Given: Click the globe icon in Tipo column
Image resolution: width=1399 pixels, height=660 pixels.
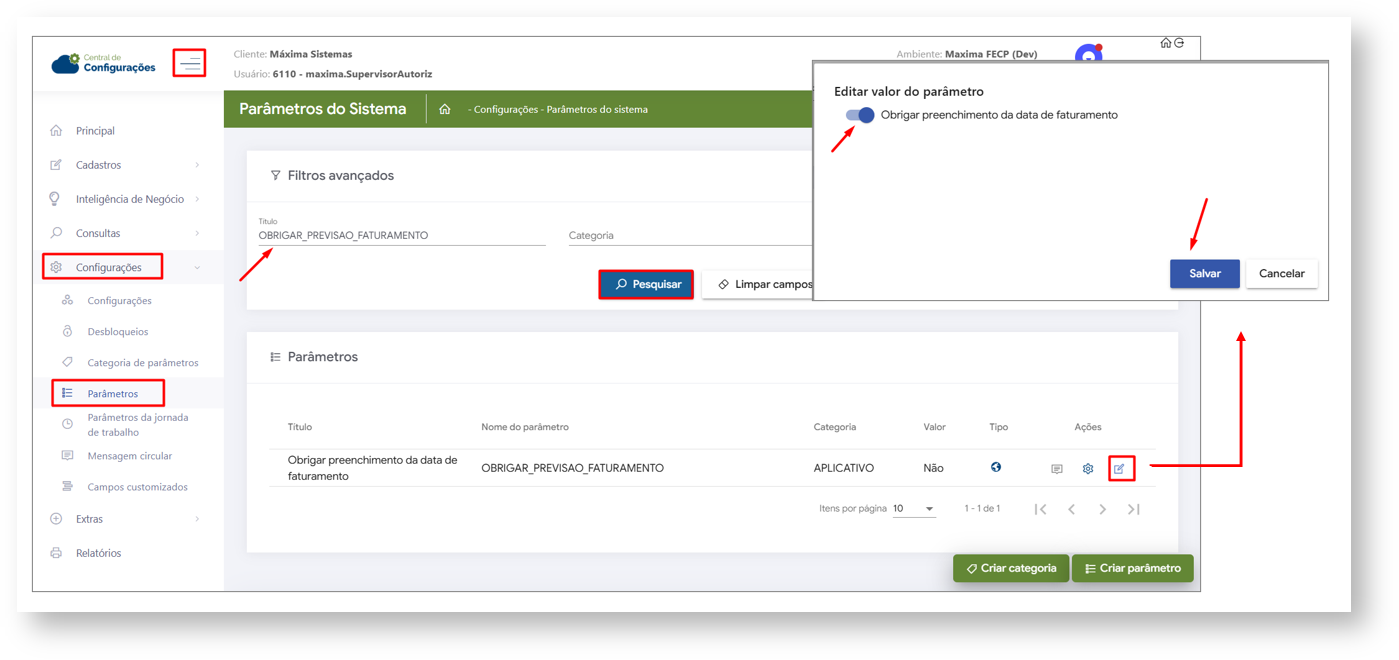Looking at the screenshot, I should tap(996, 467).
